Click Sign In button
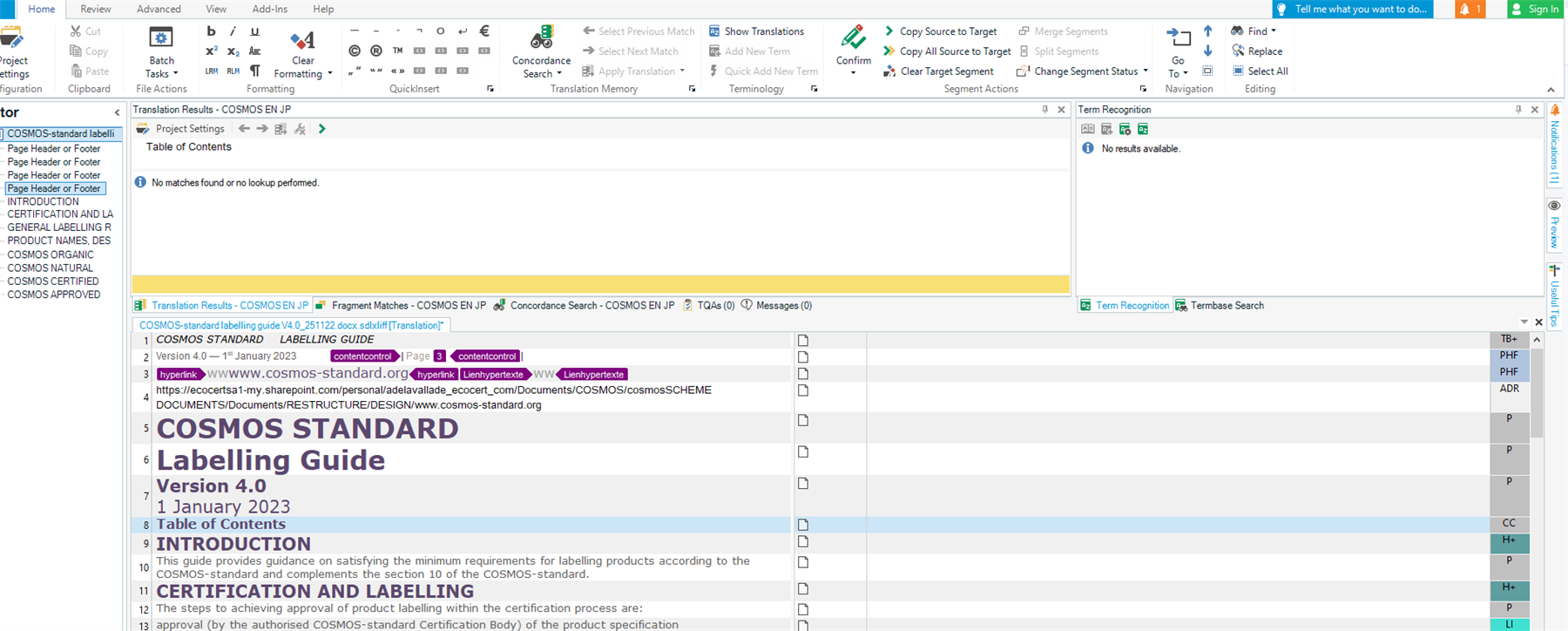Viewport: 1568px width, 631px height. [1537, 9]
